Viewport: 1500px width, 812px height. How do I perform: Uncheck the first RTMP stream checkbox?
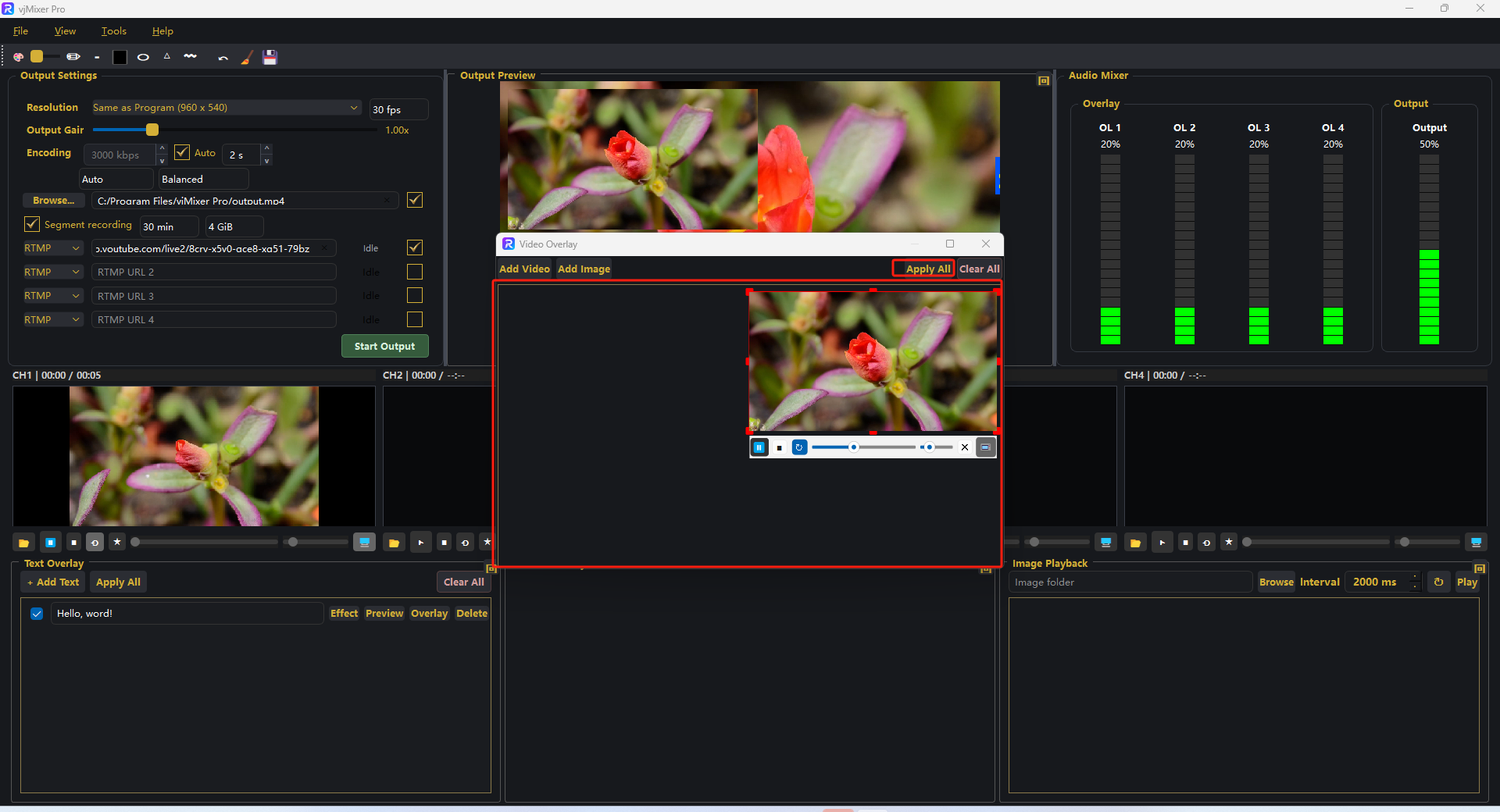click(415, 248)
